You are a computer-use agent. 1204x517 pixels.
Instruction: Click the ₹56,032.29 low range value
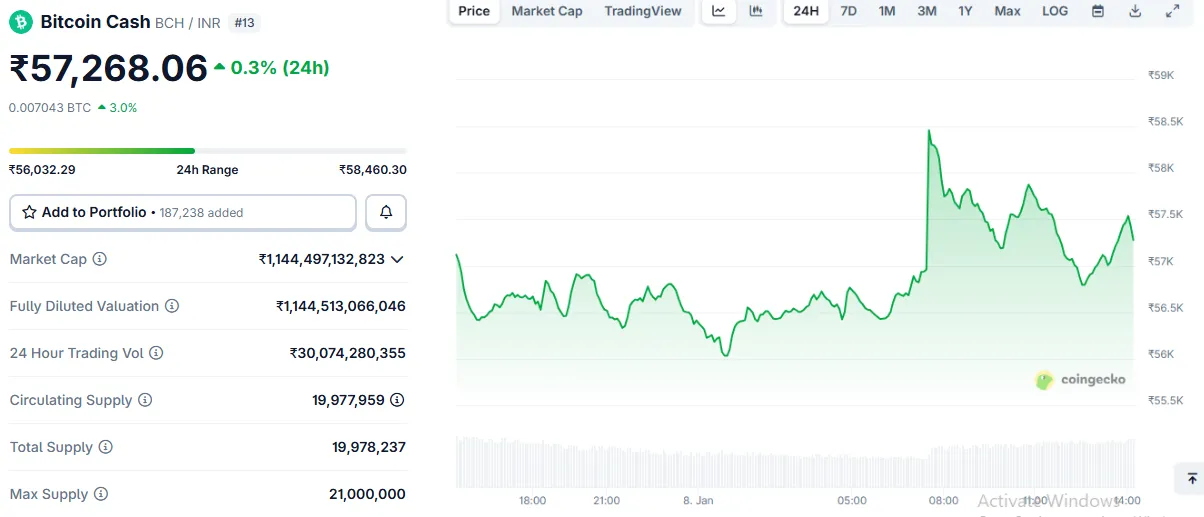coord(42,170)
